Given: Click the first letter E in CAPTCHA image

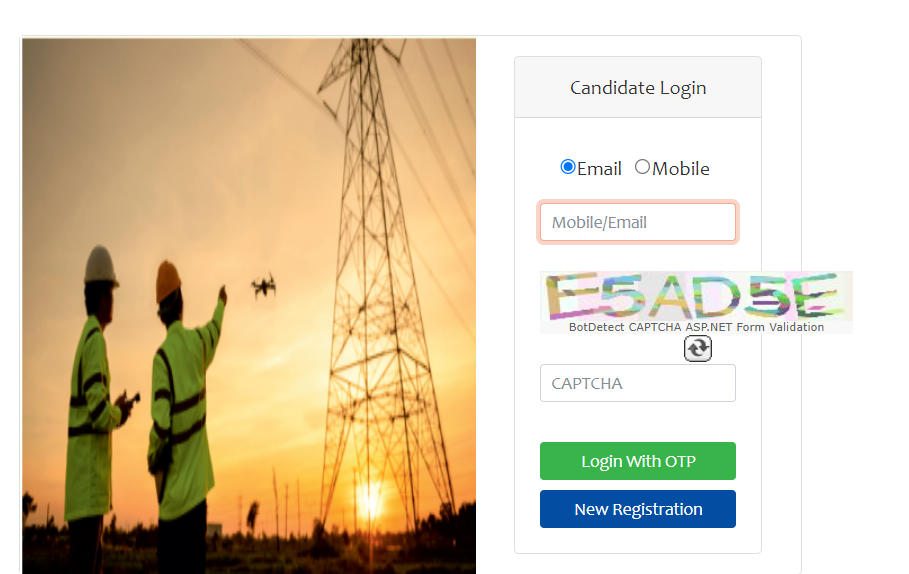Looking at the screenshot, I should click(570, 296).
